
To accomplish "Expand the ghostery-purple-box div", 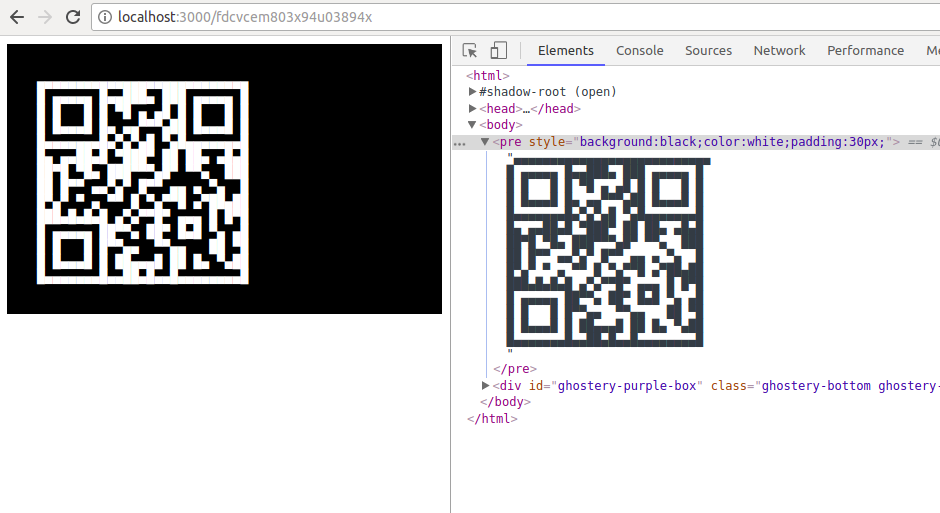I will tap(486, 385).
